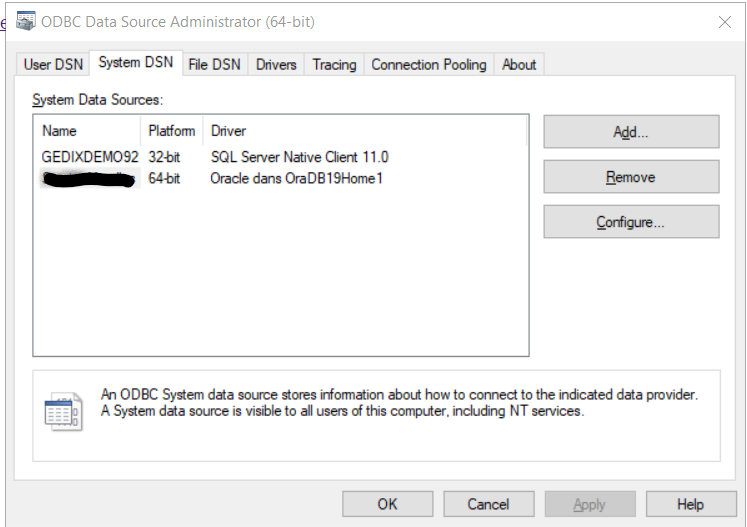Open Help for the dialog

click(x=690, y=504)
